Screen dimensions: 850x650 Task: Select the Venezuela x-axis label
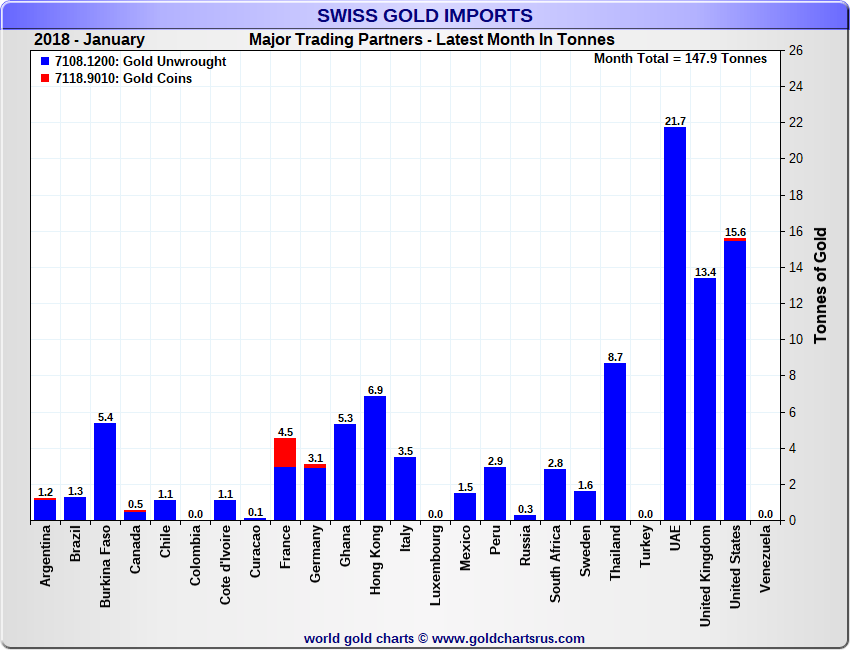pos(765,558)
